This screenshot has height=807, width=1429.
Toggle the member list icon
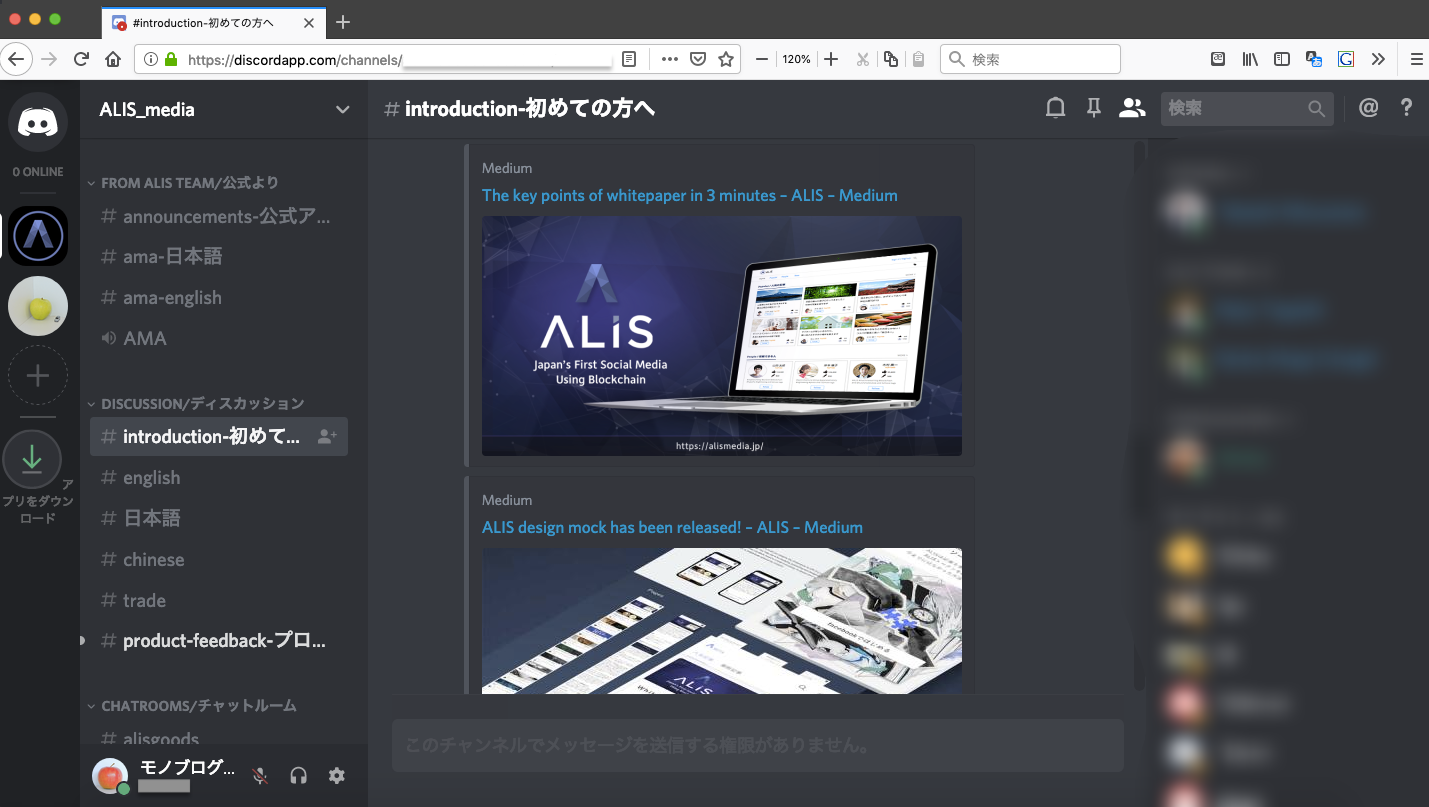[1131, 109]
